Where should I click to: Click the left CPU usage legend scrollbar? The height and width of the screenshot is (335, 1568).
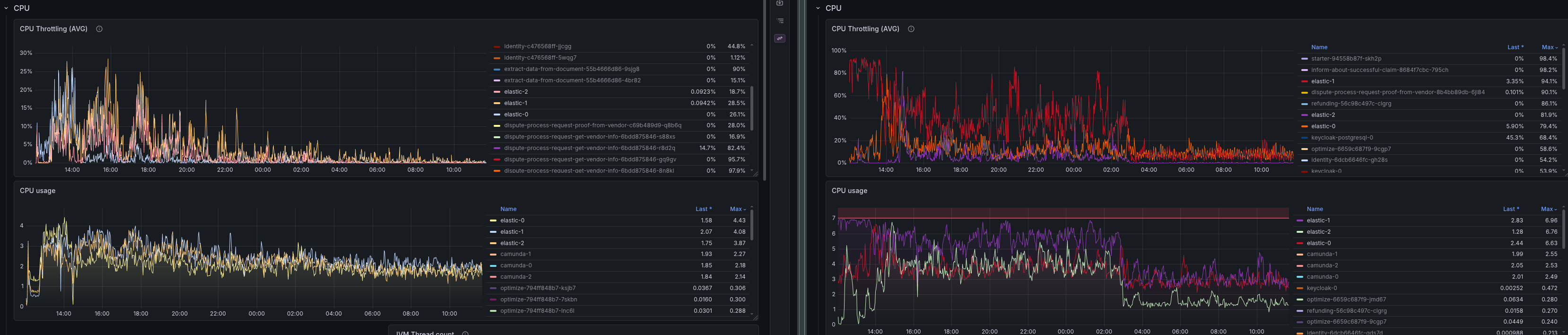pyautogui.click(x=752, y=225)
